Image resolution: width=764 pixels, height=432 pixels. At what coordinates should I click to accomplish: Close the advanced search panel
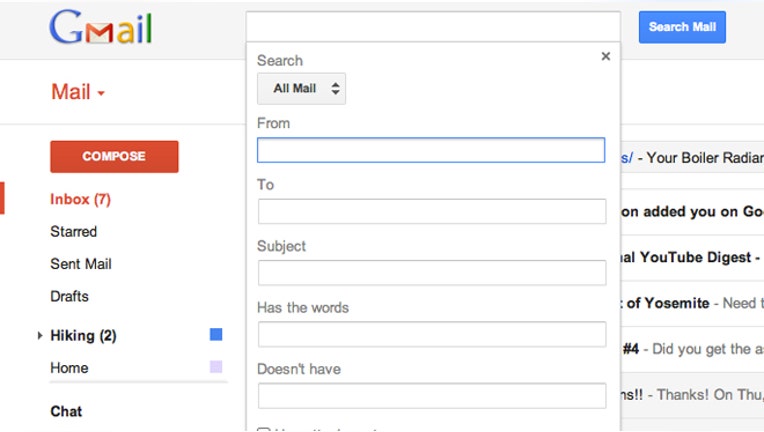click(x=606, y=56)
